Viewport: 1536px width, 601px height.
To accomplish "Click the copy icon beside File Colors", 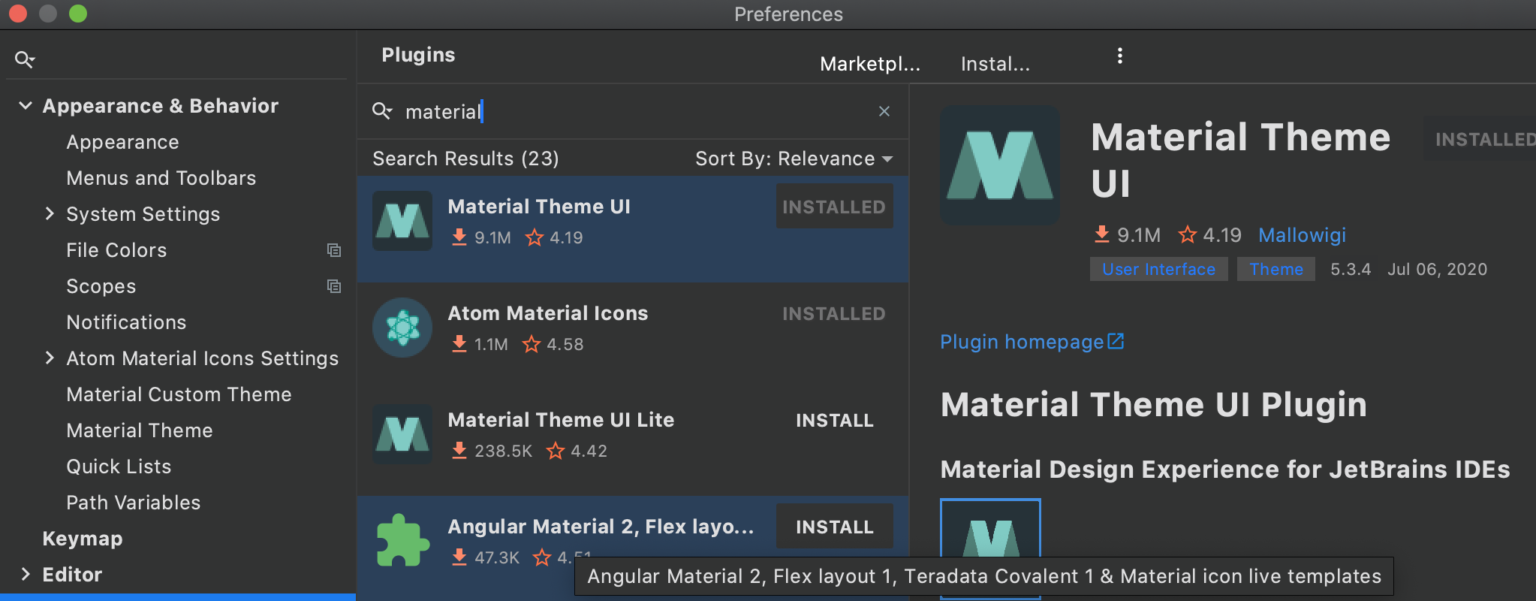I will pos(334,250).
